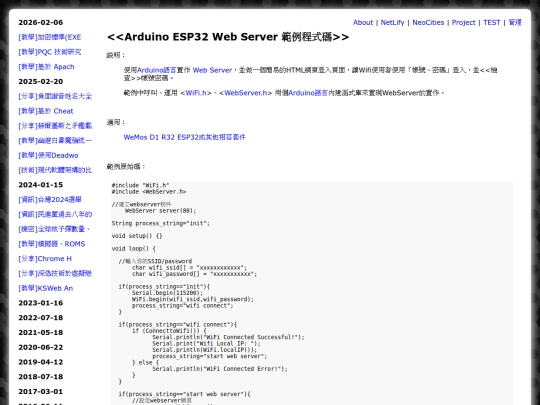Open the WebServer.h library link
The width and height of the screenshot is (540, 405).
tap(246, 93)
